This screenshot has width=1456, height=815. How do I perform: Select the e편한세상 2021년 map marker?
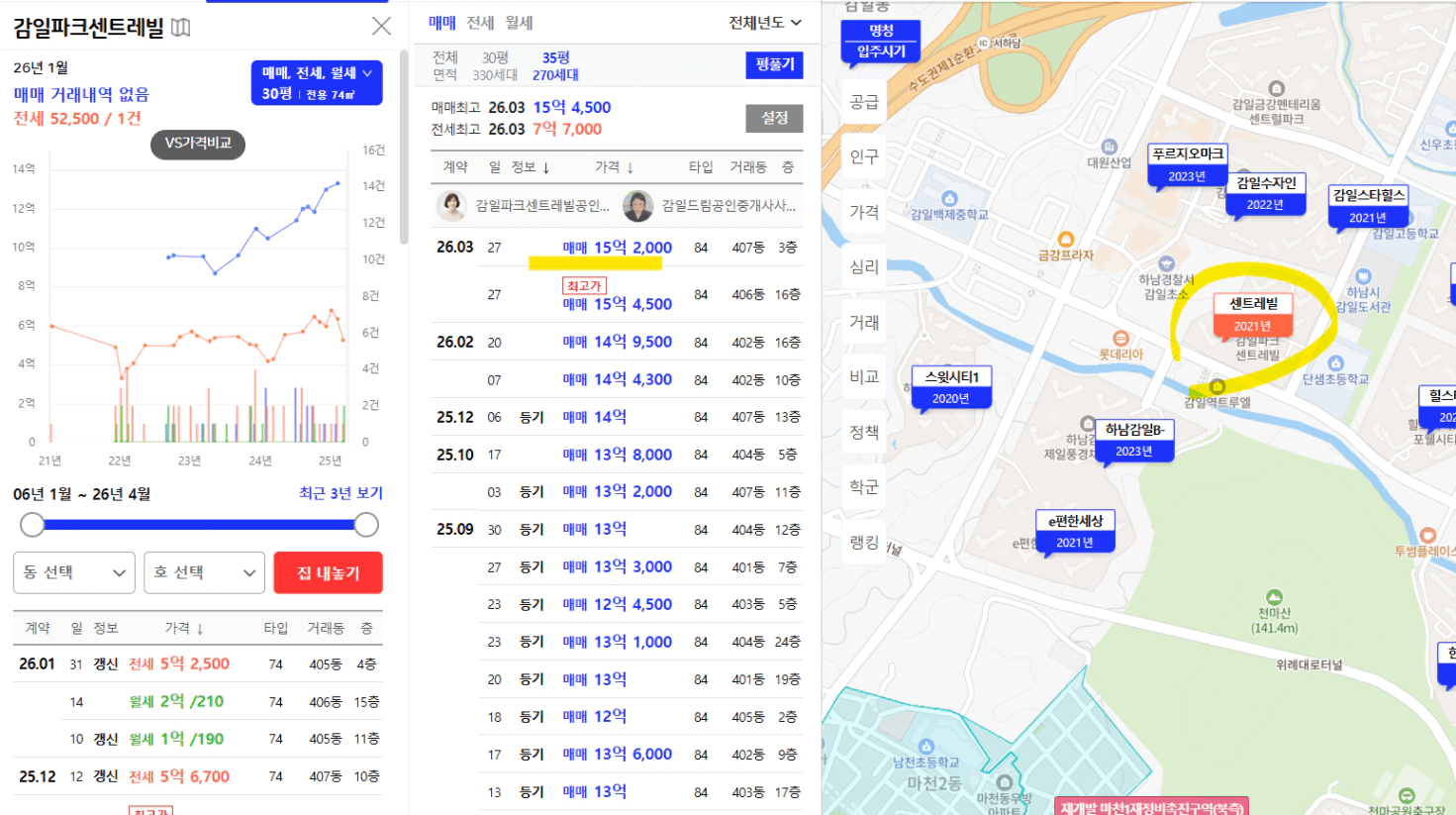(1075, 532)
